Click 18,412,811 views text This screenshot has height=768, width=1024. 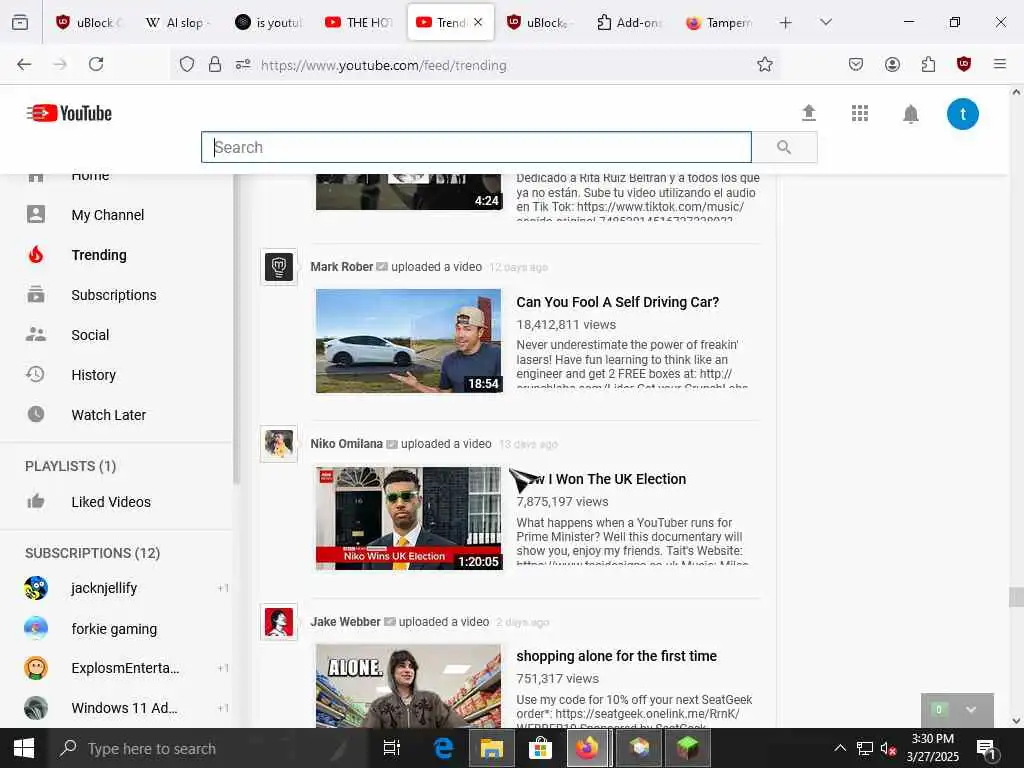click(x=566, y=325)
